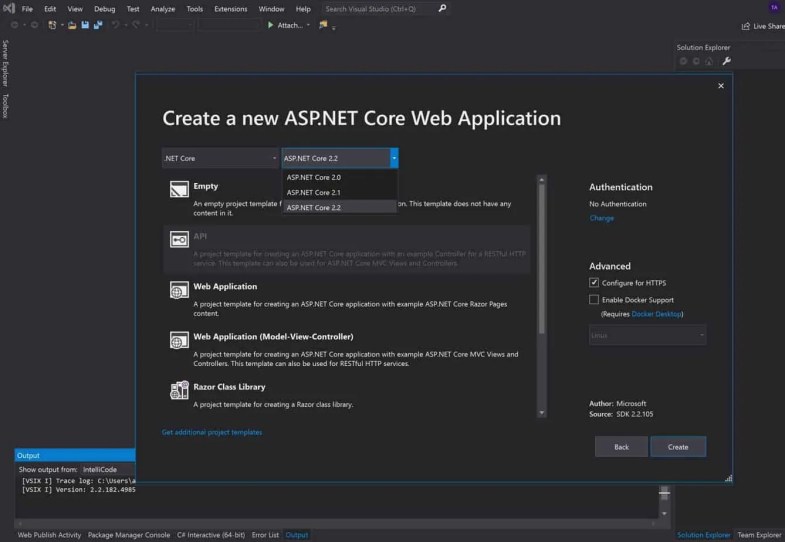785x542 pixels.
Task: Select the Web Application MVC template icon
Action: pyautogui.click(x=179, y=340)
